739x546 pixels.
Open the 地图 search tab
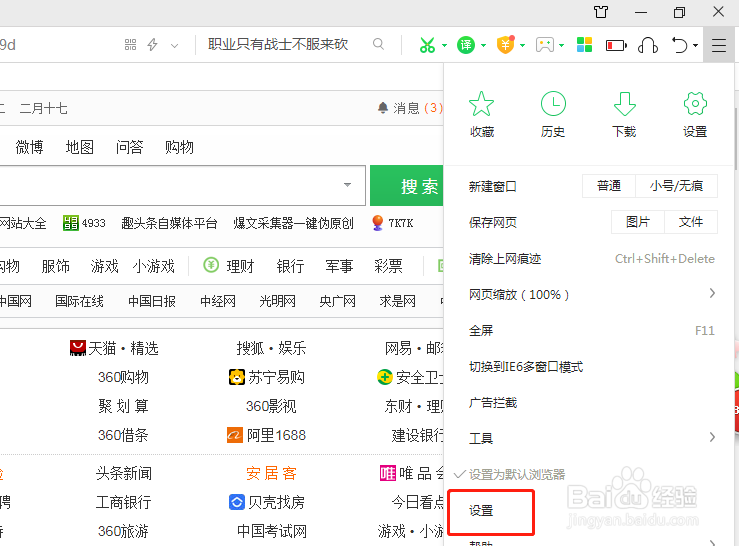[x=79, y=147]
